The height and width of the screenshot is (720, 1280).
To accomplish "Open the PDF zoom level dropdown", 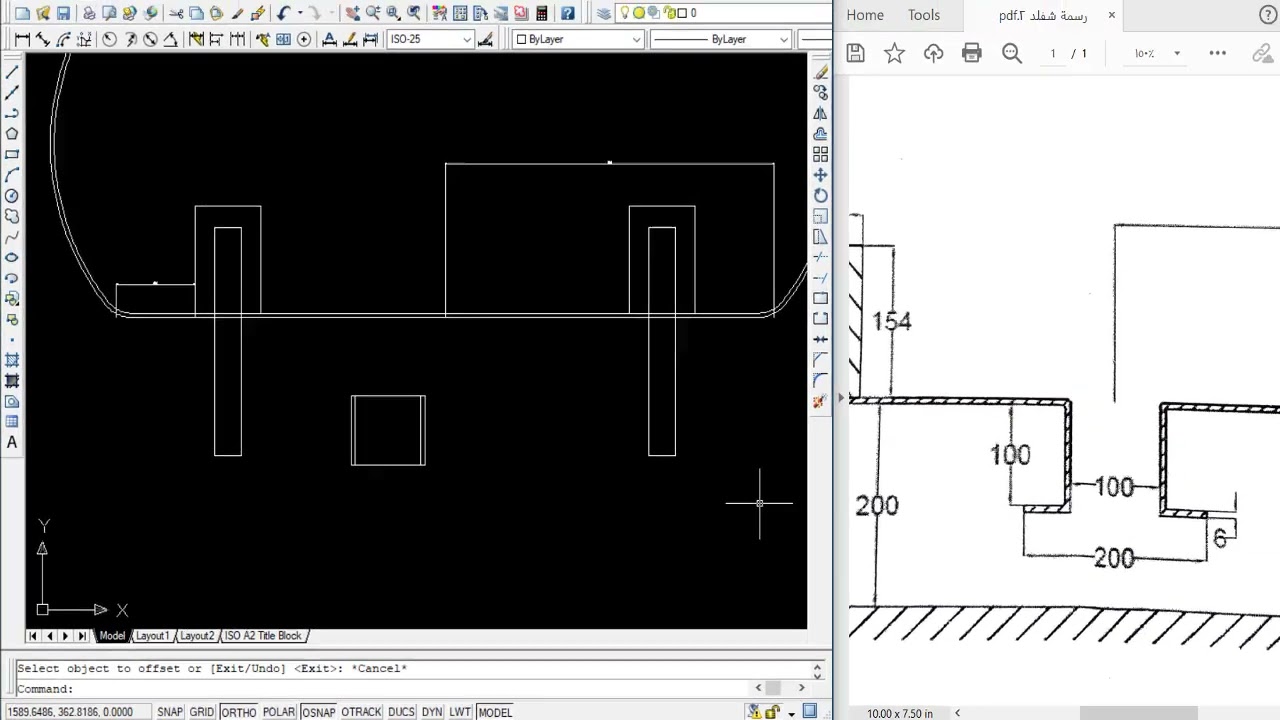I will (x=1177, y=53).
